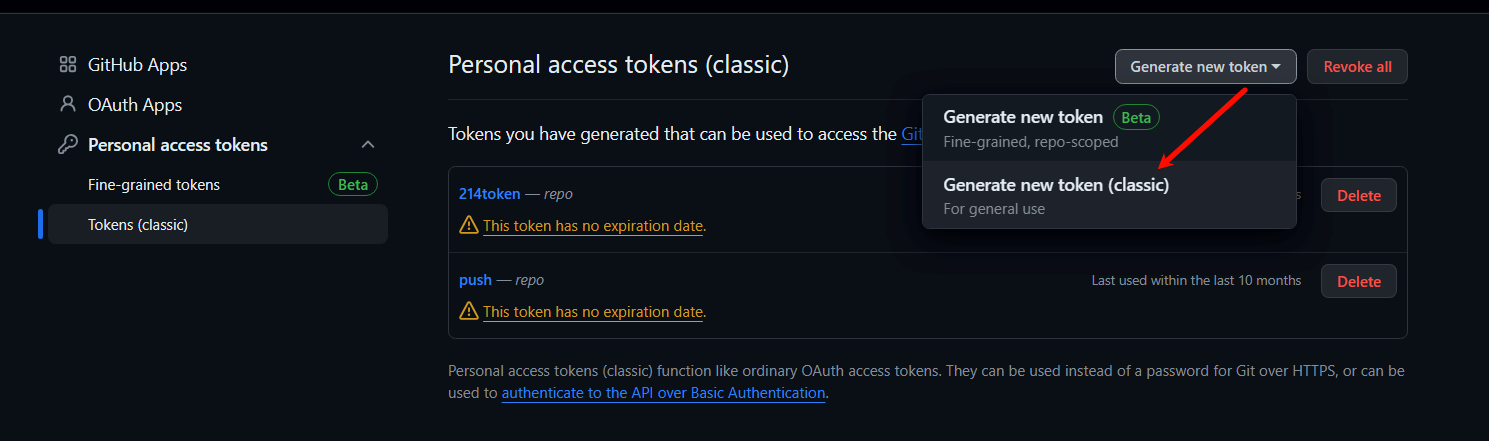Click the warning icon under 214token
Viewport: 1489px width, 441px height.
[468, 225]
